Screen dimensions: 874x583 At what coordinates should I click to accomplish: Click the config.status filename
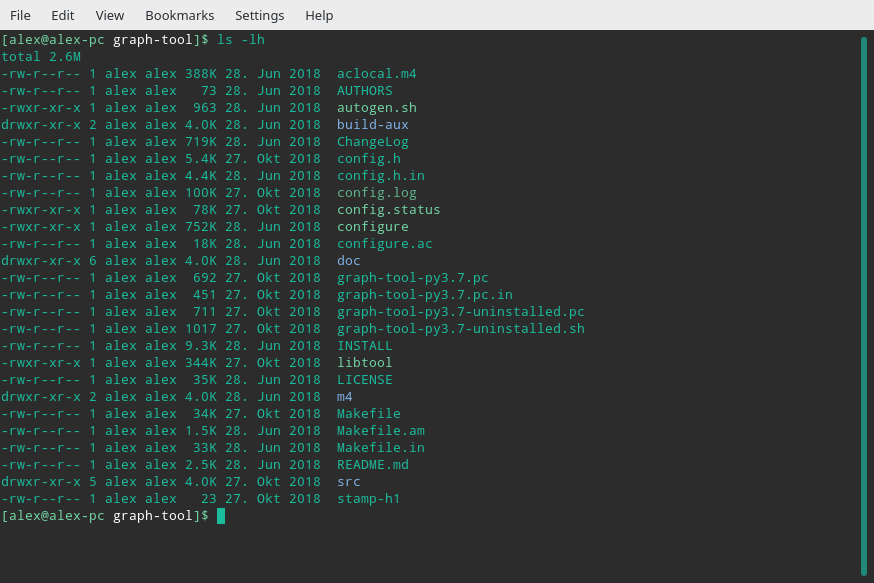(x=388, y=210)
